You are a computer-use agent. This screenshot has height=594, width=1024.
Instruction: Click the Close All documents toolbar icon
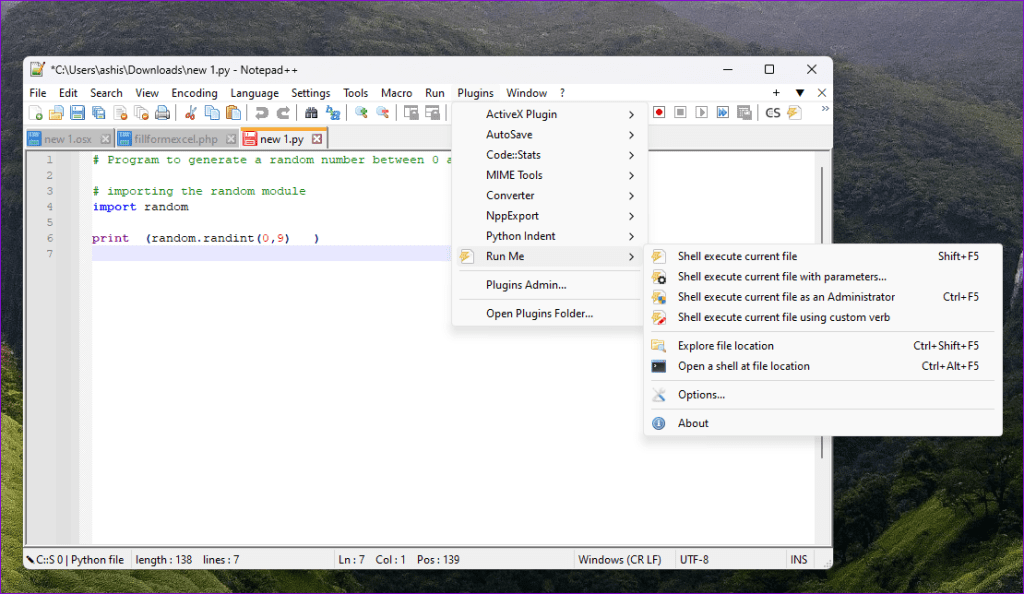tap(141, 113)
